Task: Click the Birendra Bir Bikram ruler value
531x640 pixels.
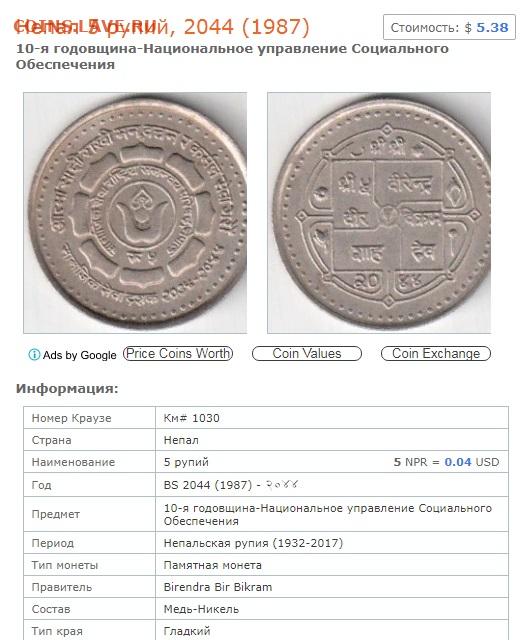Action: click(x=218, y=587)
